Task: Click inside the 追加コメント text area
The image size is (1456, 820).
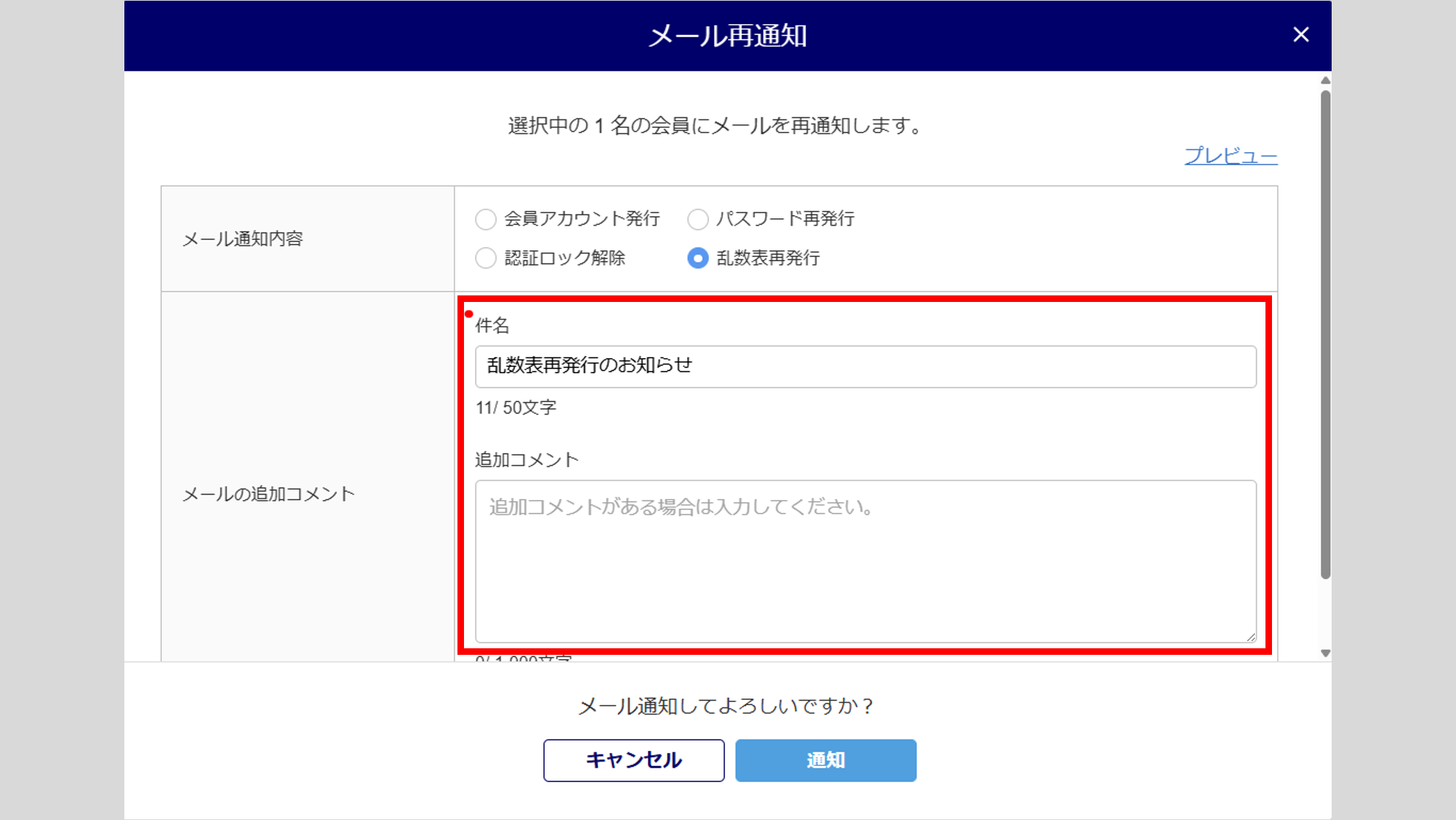Action: [865, 560]
